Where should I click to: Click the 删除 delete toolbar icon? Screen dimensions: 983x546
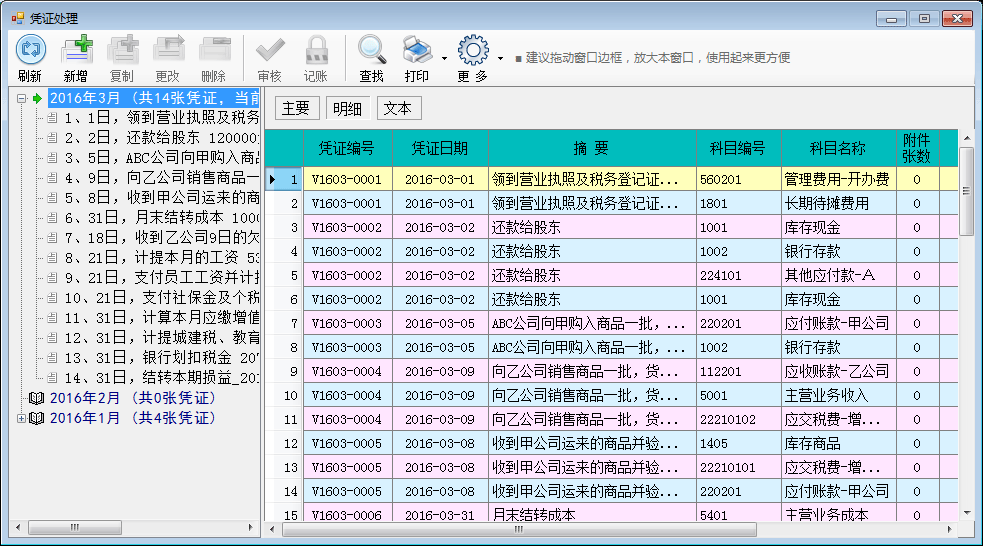(214, 50)
